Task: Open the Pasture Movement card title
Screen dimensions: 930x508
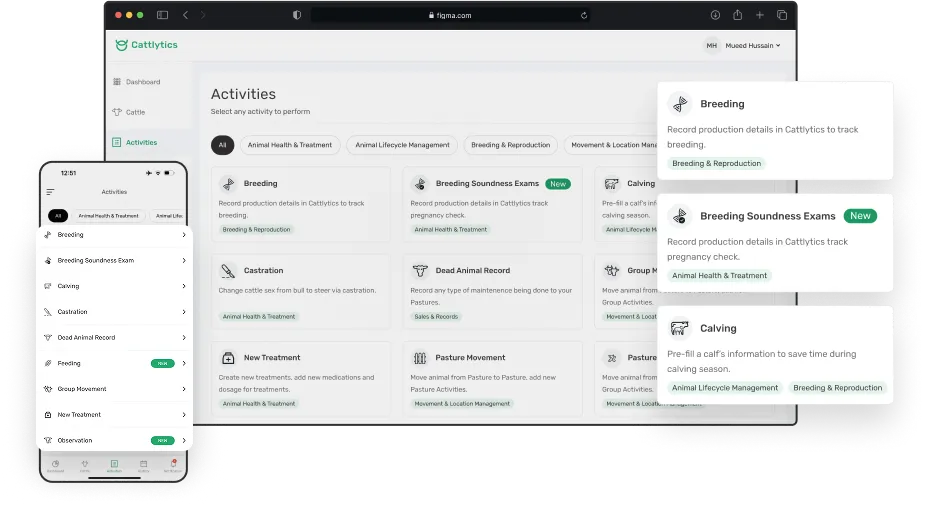Action: pos(470,358)
